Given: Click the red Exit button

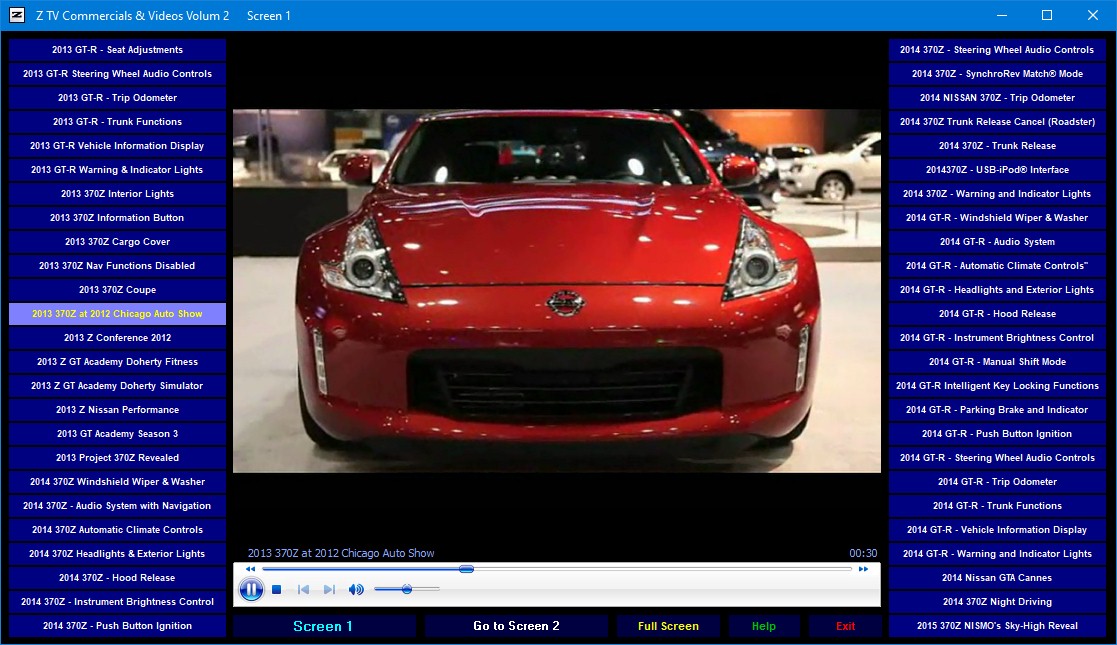Looking at the screenshot, I should 845,626.
